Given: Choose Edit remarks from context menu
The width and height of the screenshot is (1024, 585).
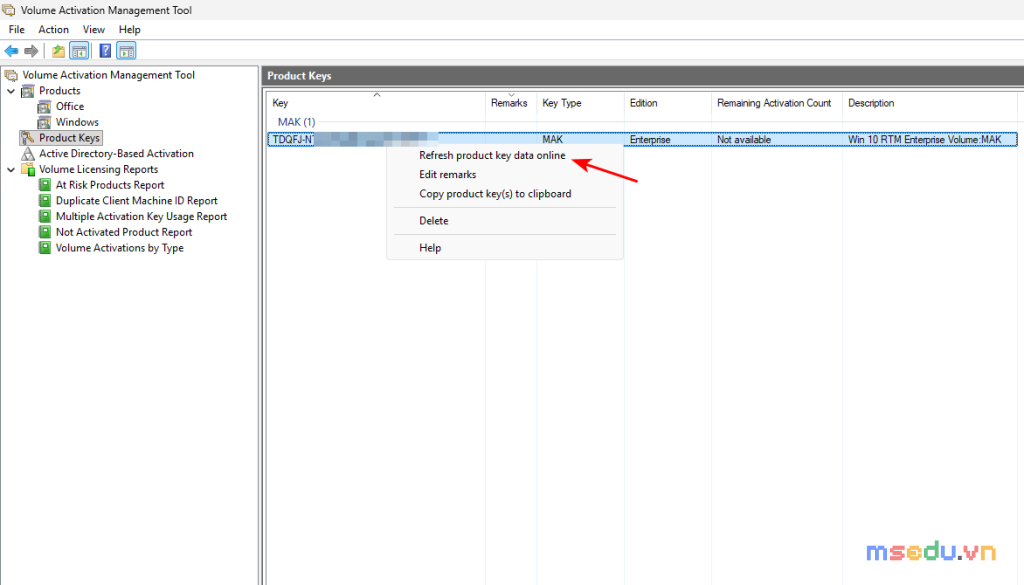Looking at the screenshot, I should click(x=447, y=174).
